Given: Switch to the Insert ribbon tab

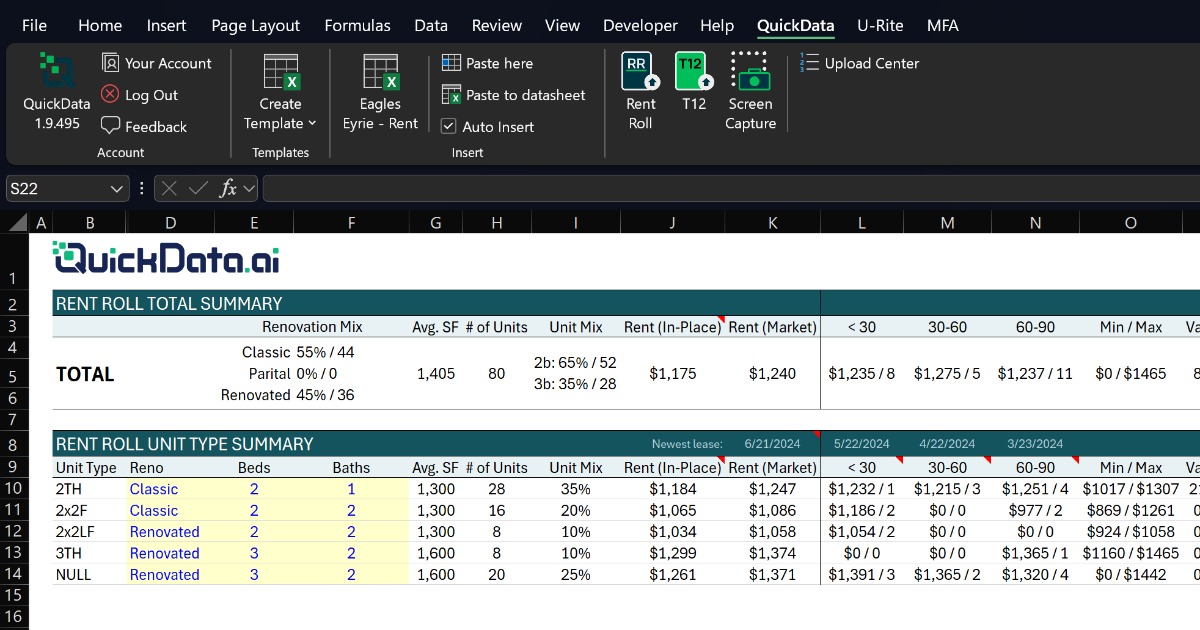Looking at the screenshot, I should coord(166,26).
